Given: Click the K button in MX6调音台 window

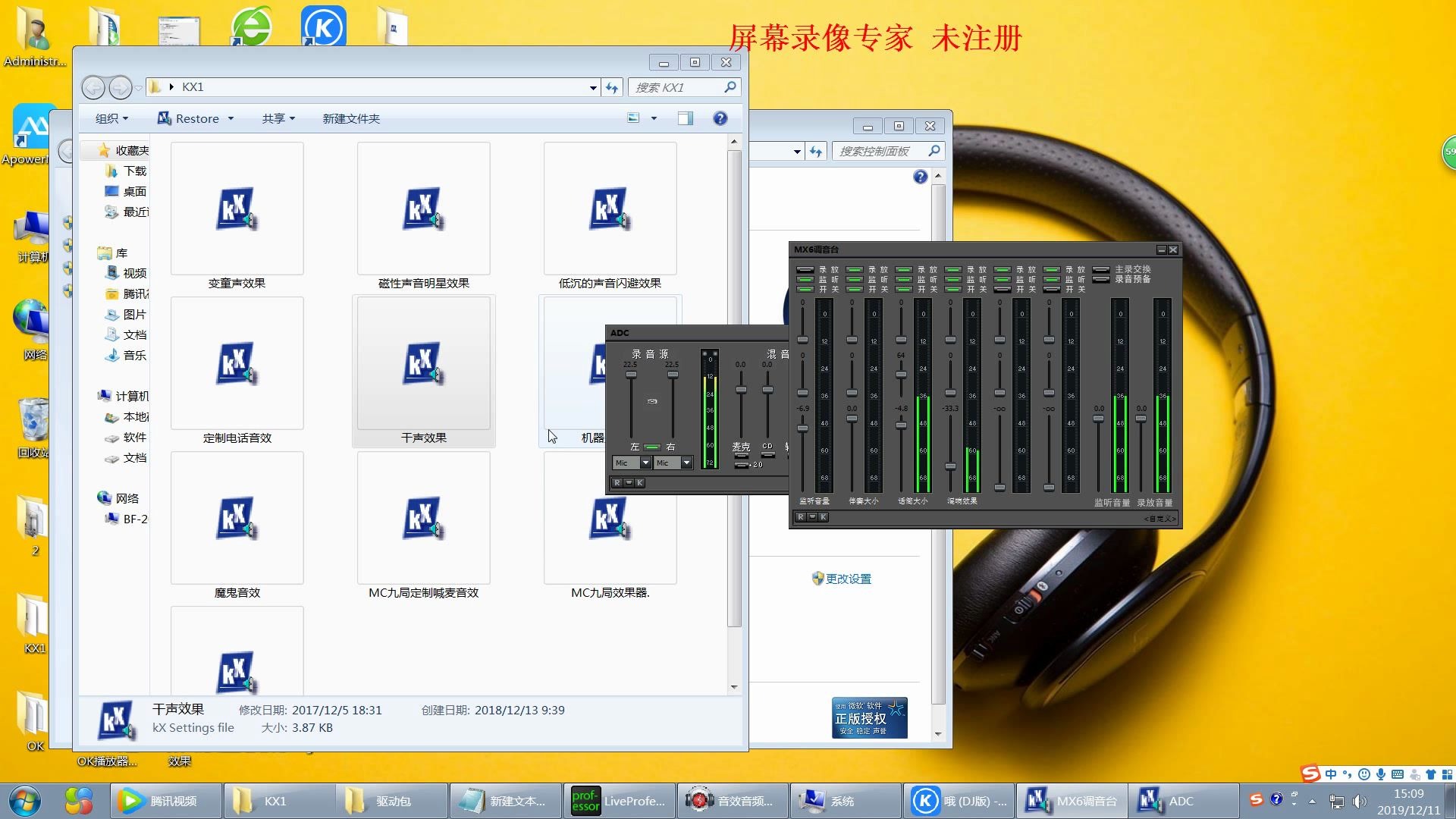Looking at the screenshot, I should point(823,517).
